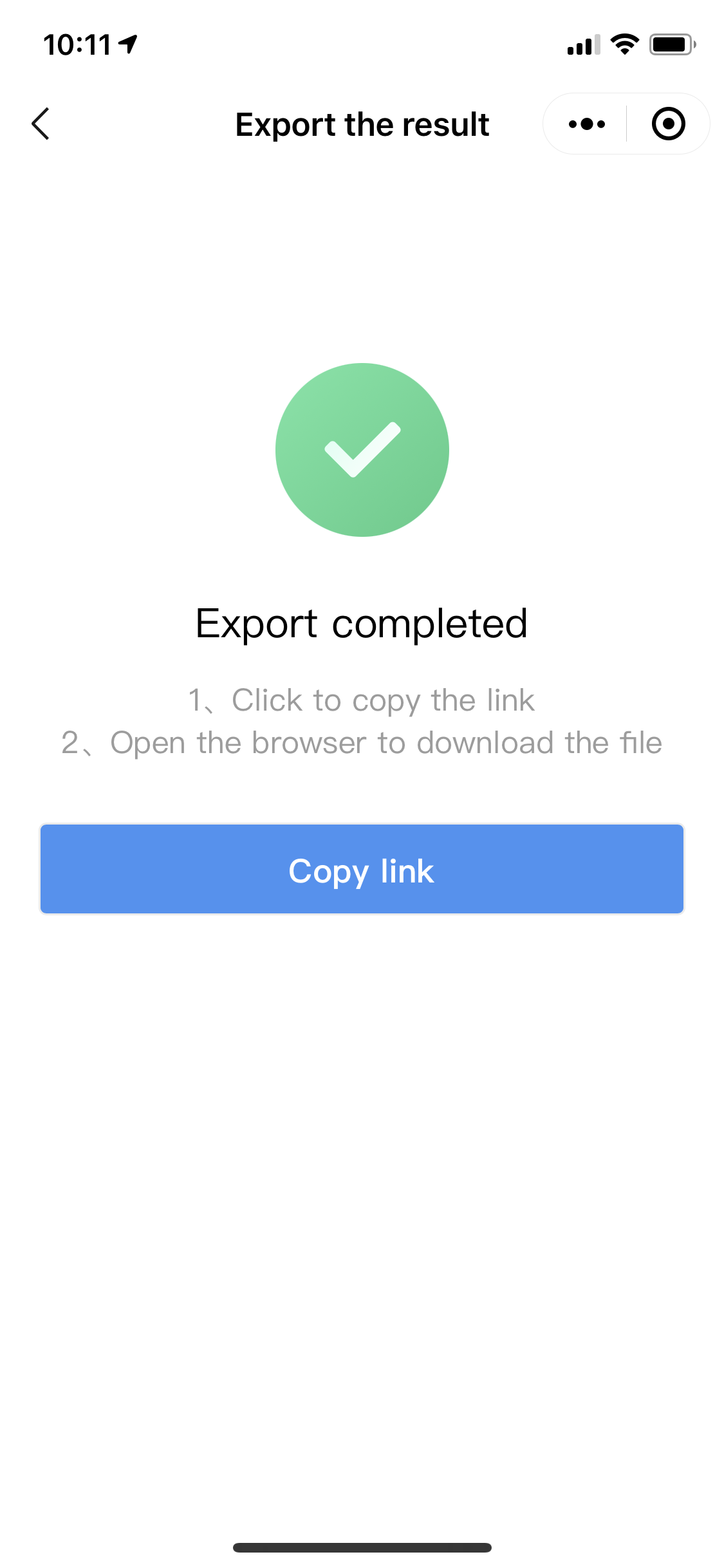
Task: Tap the cellular signal bars icon
Action: point(583,44)
